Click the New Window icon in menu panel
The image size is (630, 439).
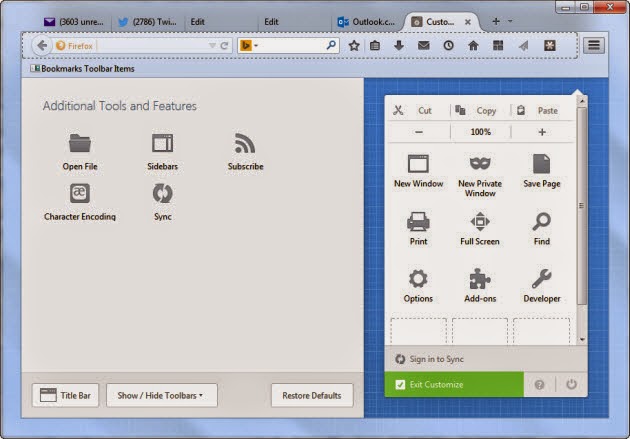pos(418,163)
